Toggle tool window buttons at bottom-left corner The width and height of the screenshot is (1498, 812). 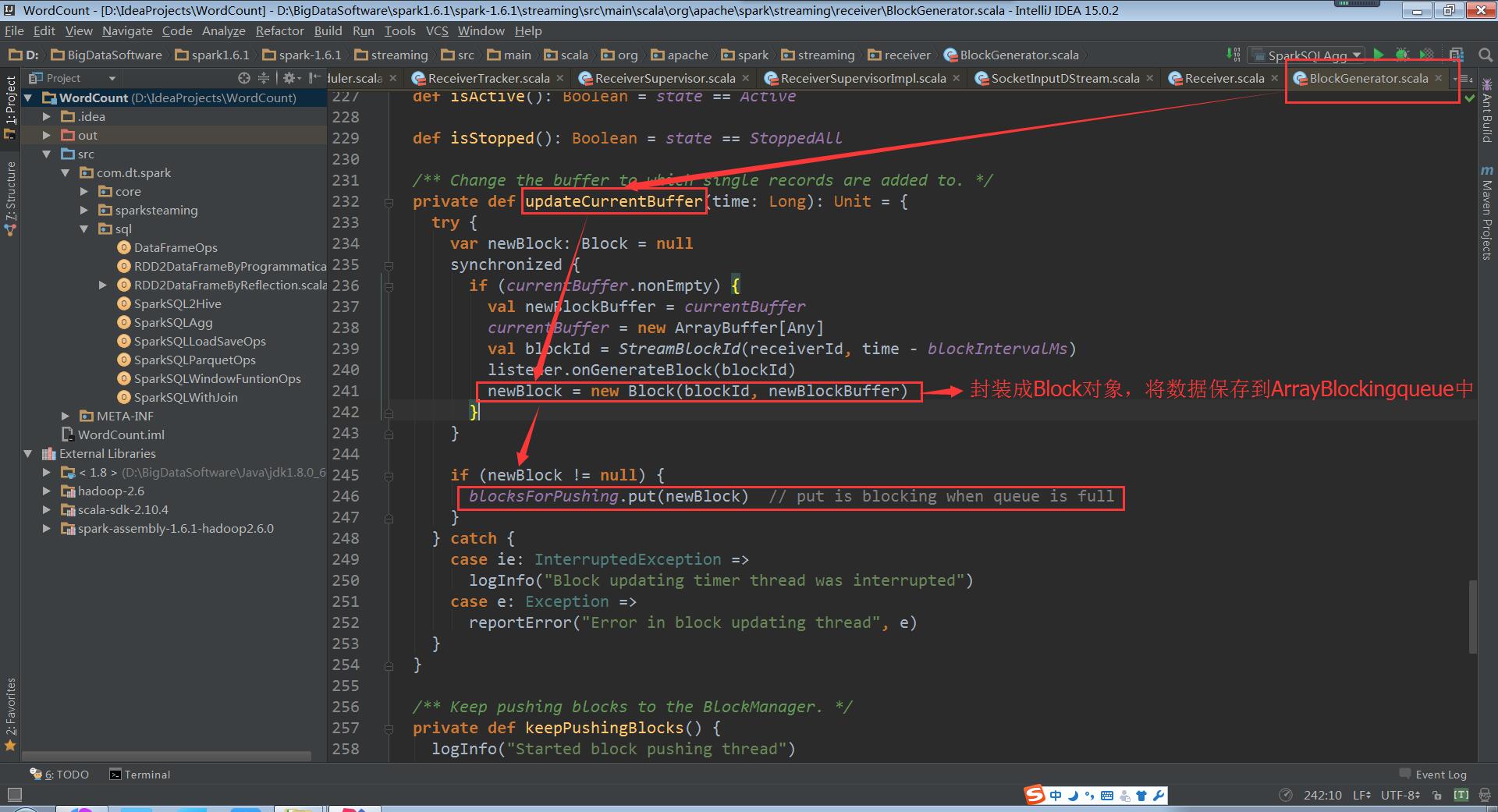click(14, 795)
